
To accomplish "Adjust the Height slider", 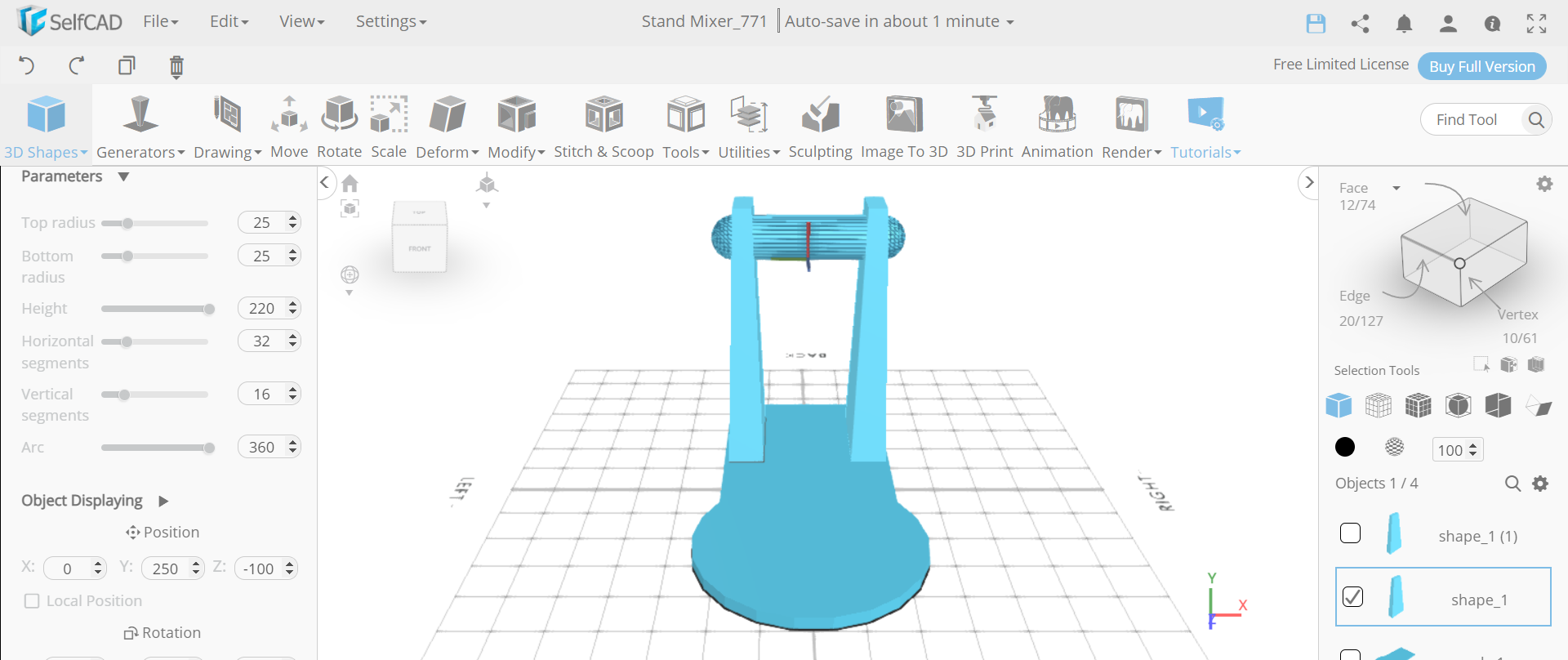I will [157, 309].
